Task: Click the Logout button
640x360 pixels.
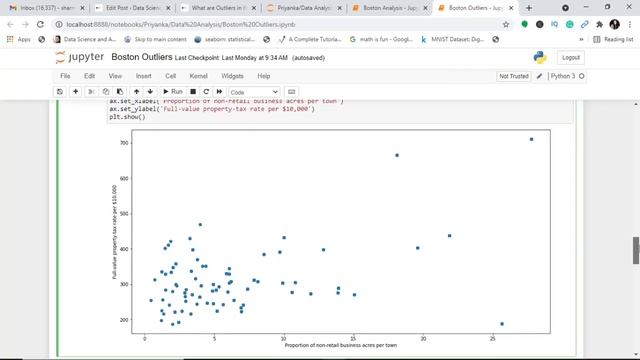Action: pyautogui.click(x=571, y=58)
